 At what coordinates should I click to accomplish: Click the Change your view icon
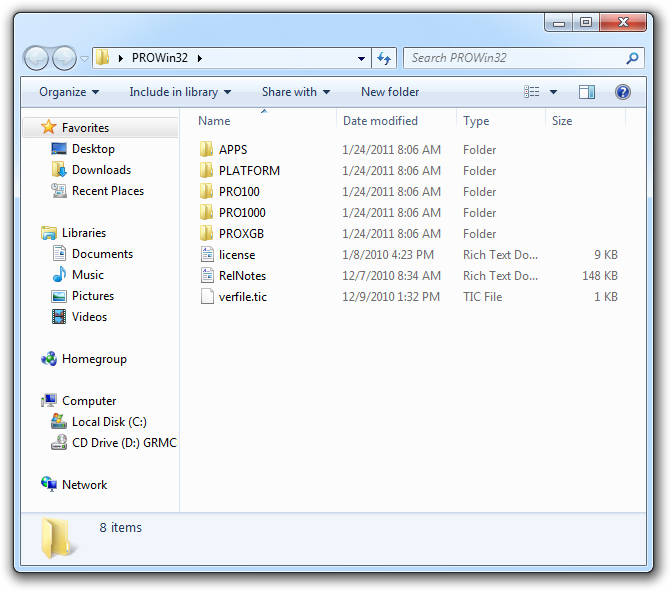click(531, 92)
